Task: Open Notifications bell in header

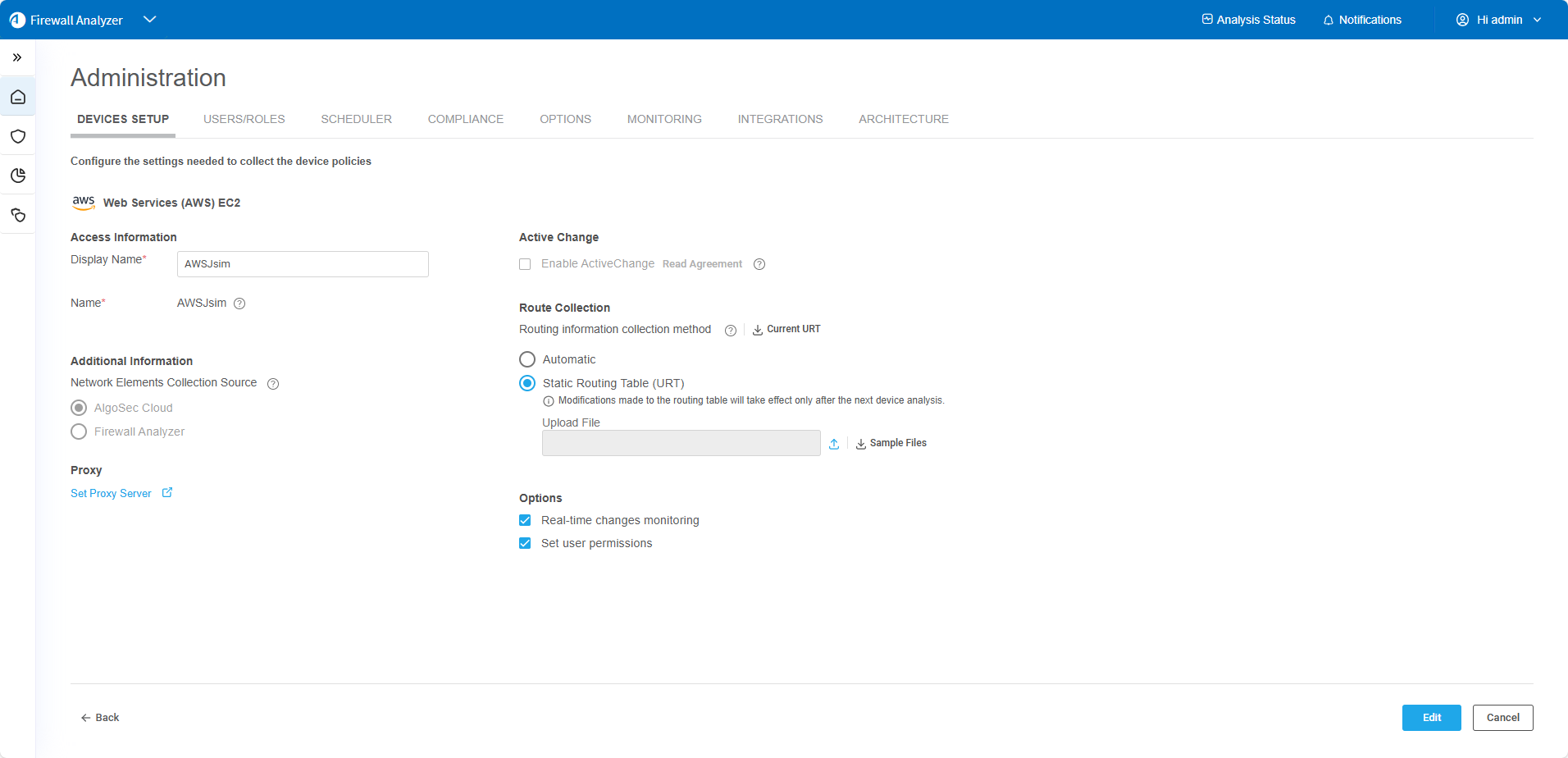Action: (x=1362, y=20)
